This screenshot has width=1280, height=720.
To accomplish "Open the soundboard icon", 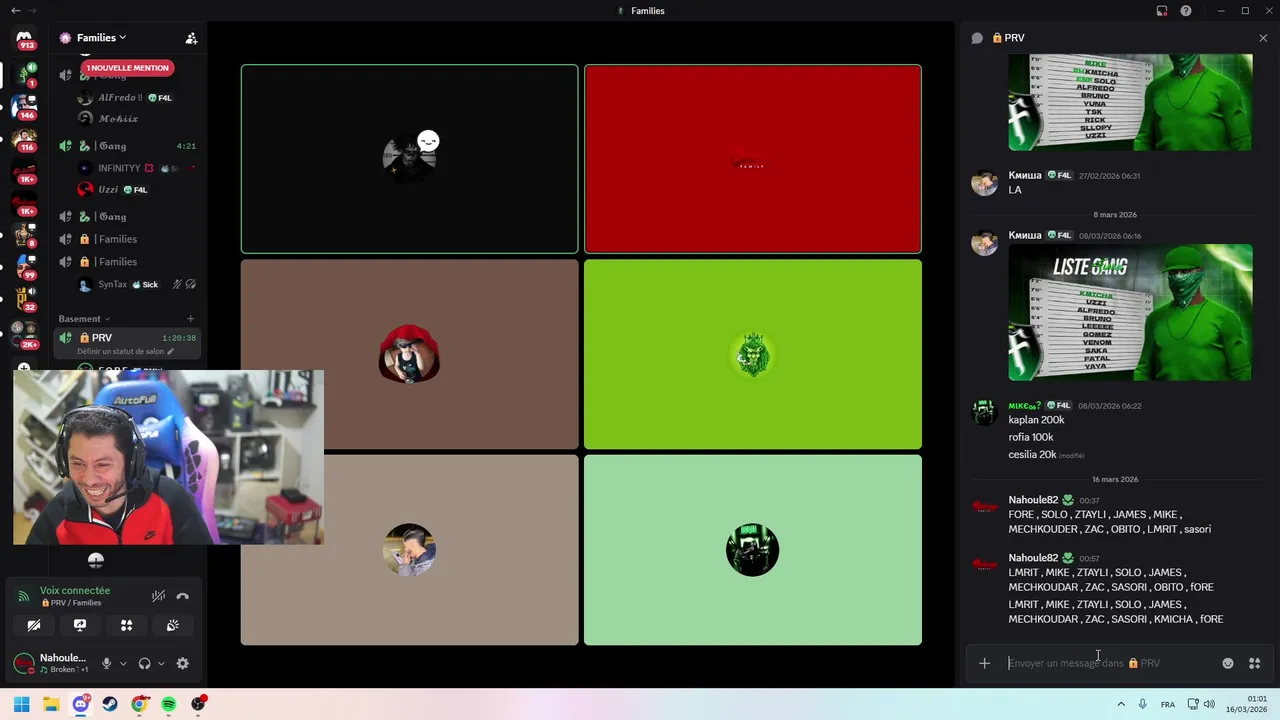I will pyautogui.click(x=172, y=625).
